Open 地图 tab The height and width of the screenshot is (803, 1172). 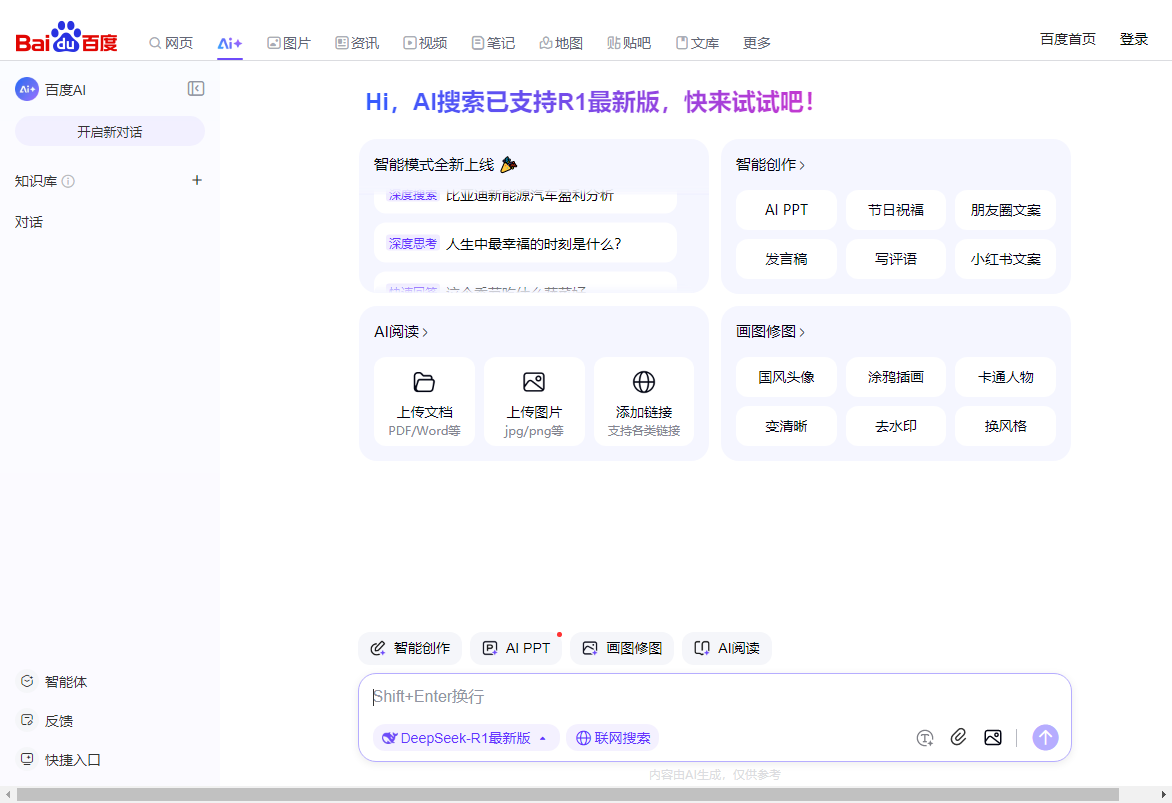tap(561, 43)
